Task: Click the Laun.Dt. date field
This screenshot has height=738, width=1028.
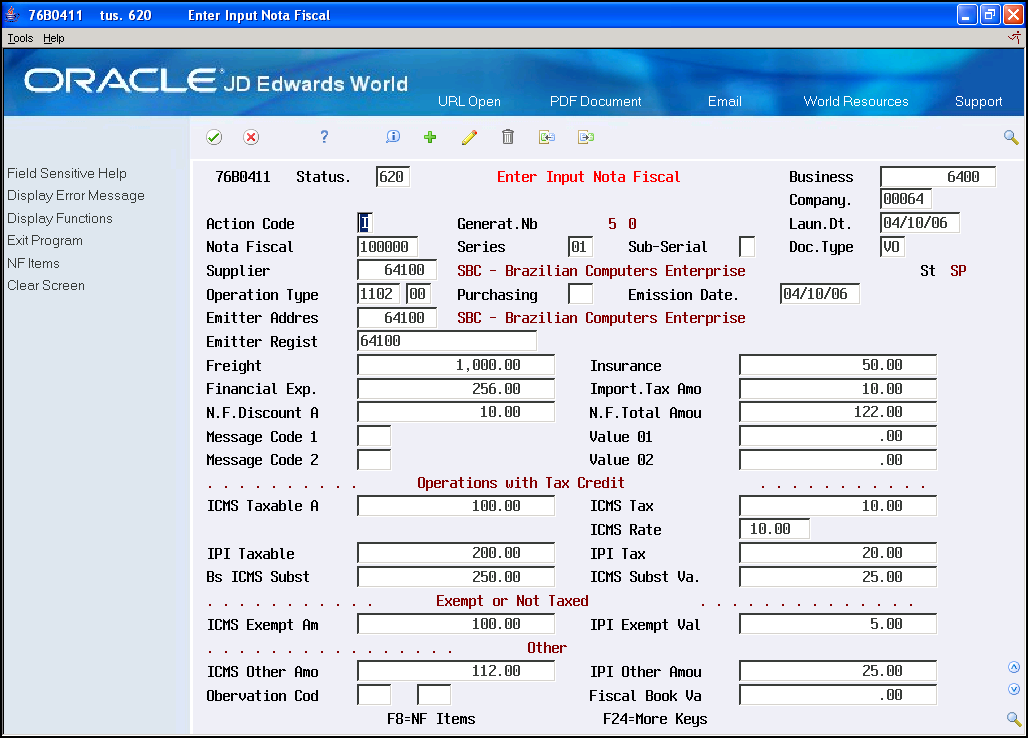Action: click(920, 222)
